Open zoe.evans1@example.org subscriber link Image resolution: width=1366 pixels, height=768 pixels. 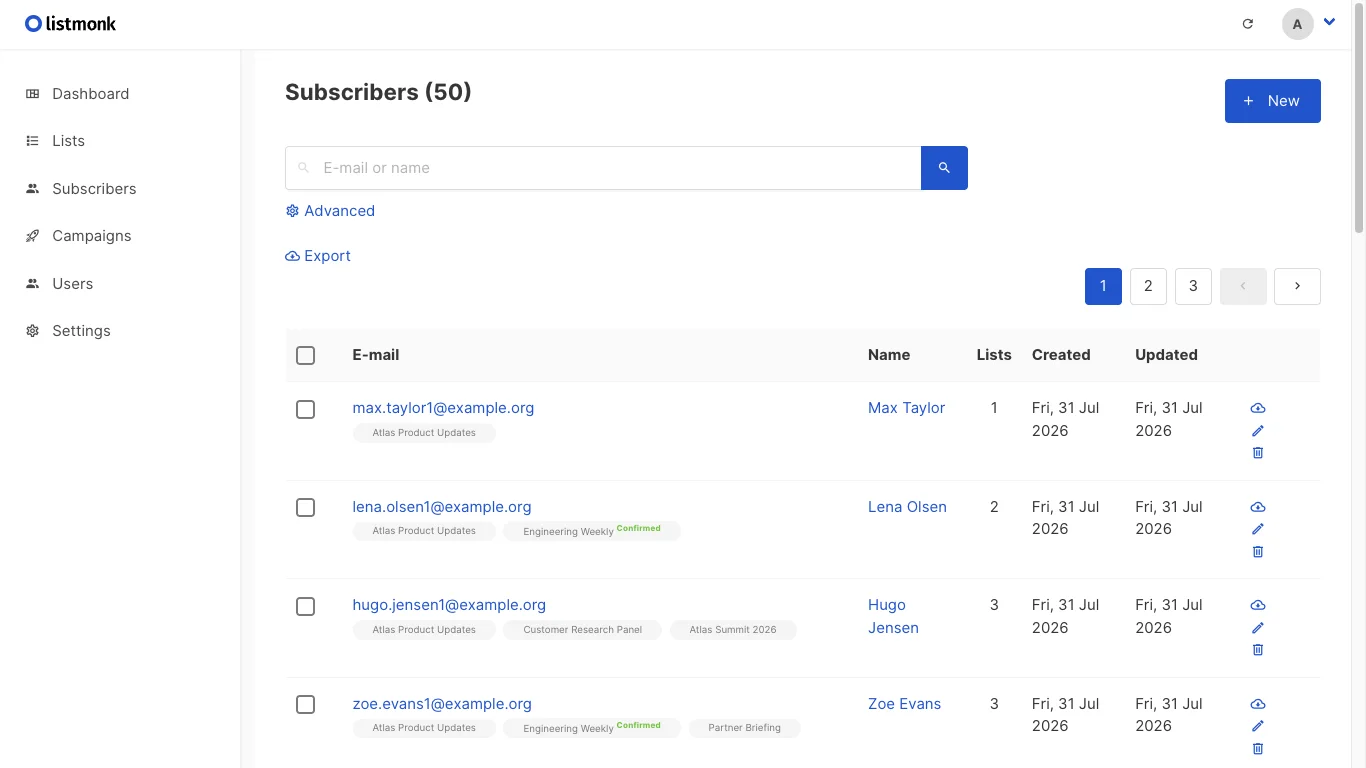point(442,704)
